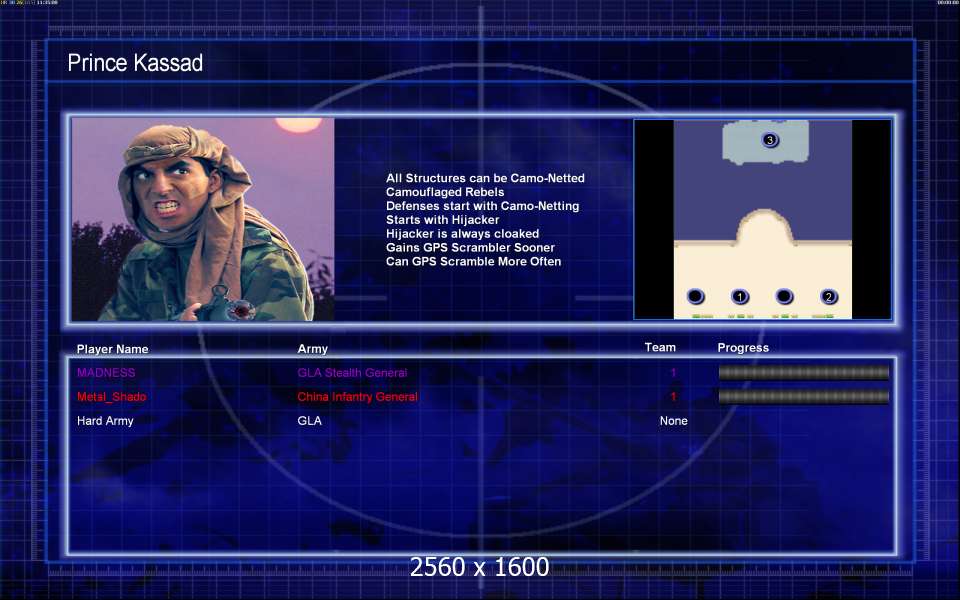Click team 'None' for Hard Army

coord(673,421)
